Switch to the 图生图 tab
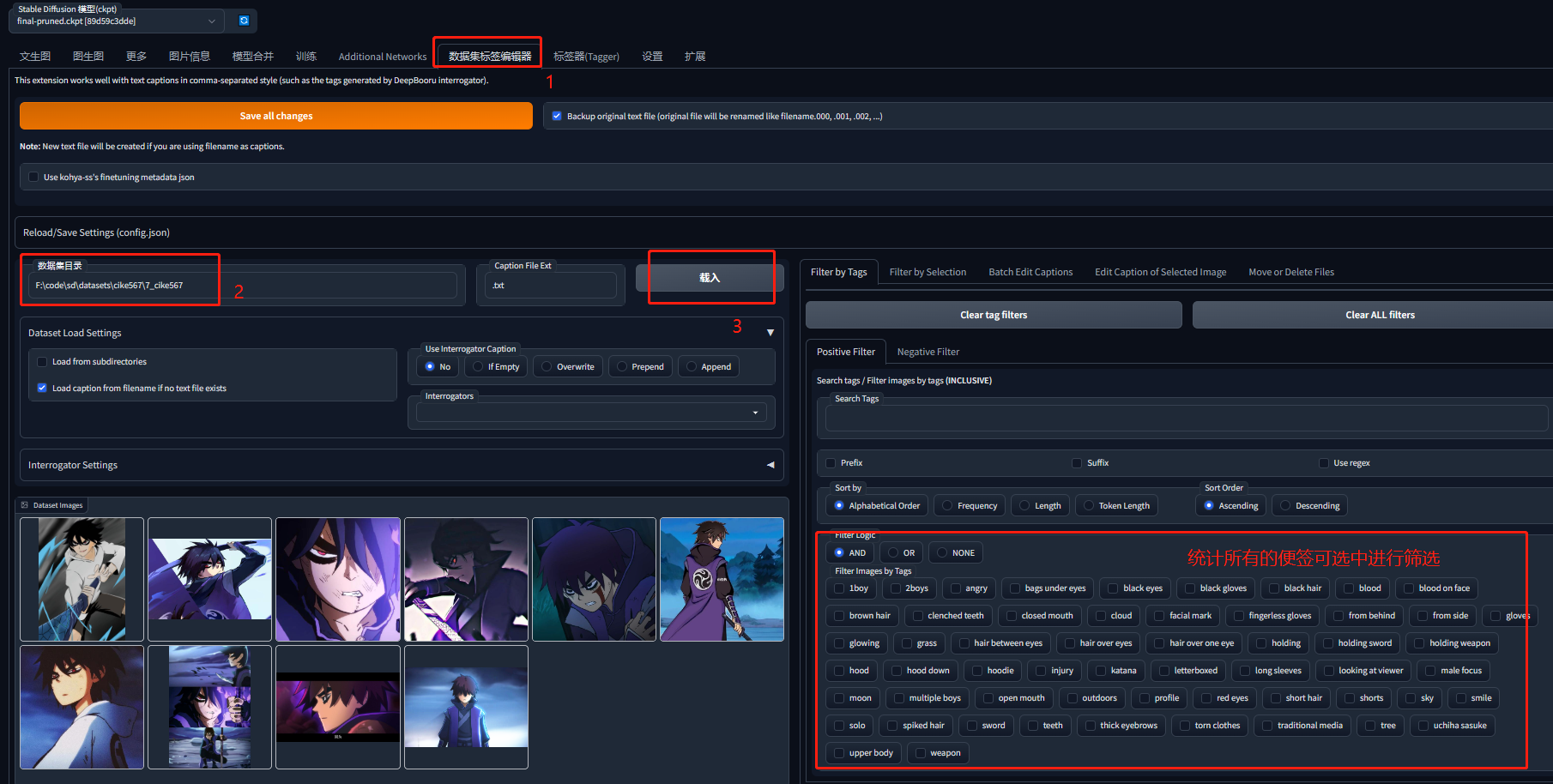Image resolution: width=1553 pixels, height=784 pixels. (x=88, y=57)
